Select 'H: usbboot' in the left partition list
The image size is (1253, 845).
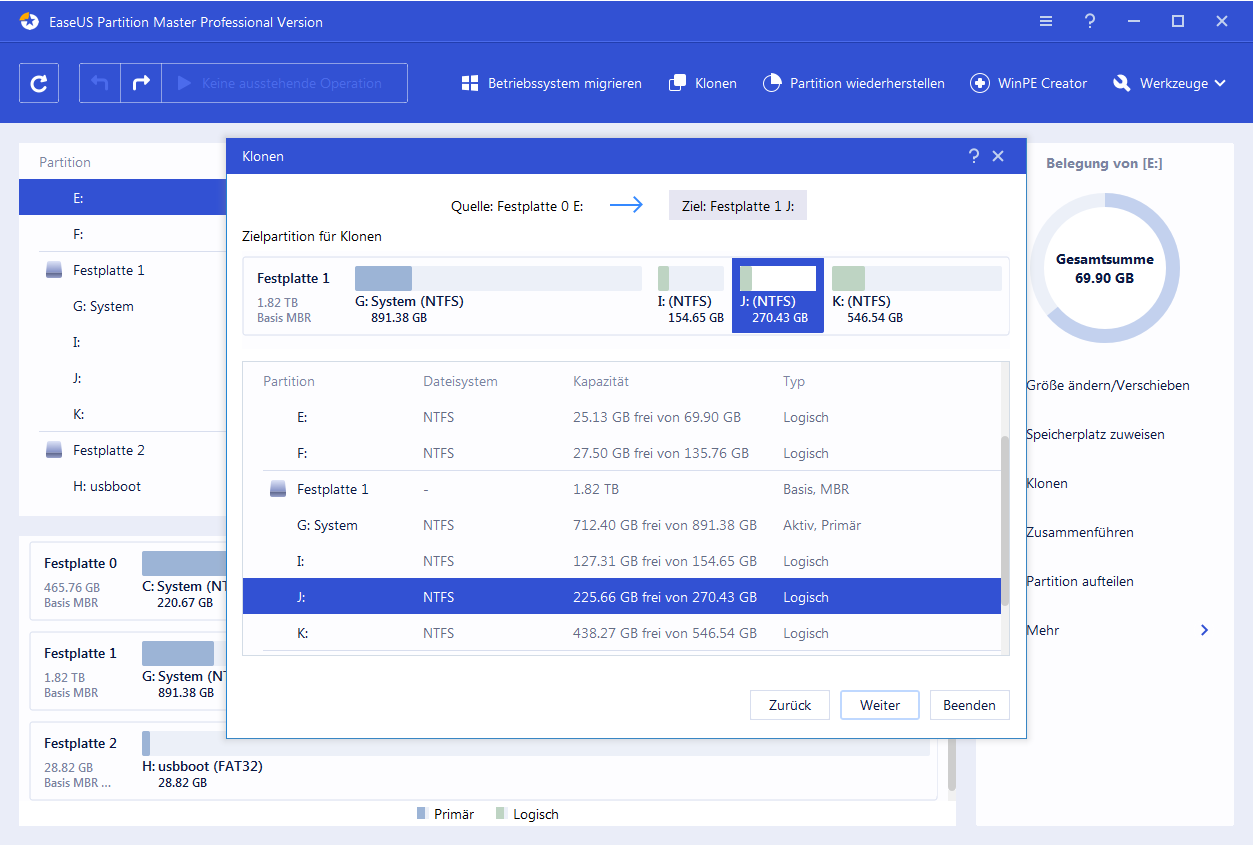pyautogui.click(x=123, y=486)
